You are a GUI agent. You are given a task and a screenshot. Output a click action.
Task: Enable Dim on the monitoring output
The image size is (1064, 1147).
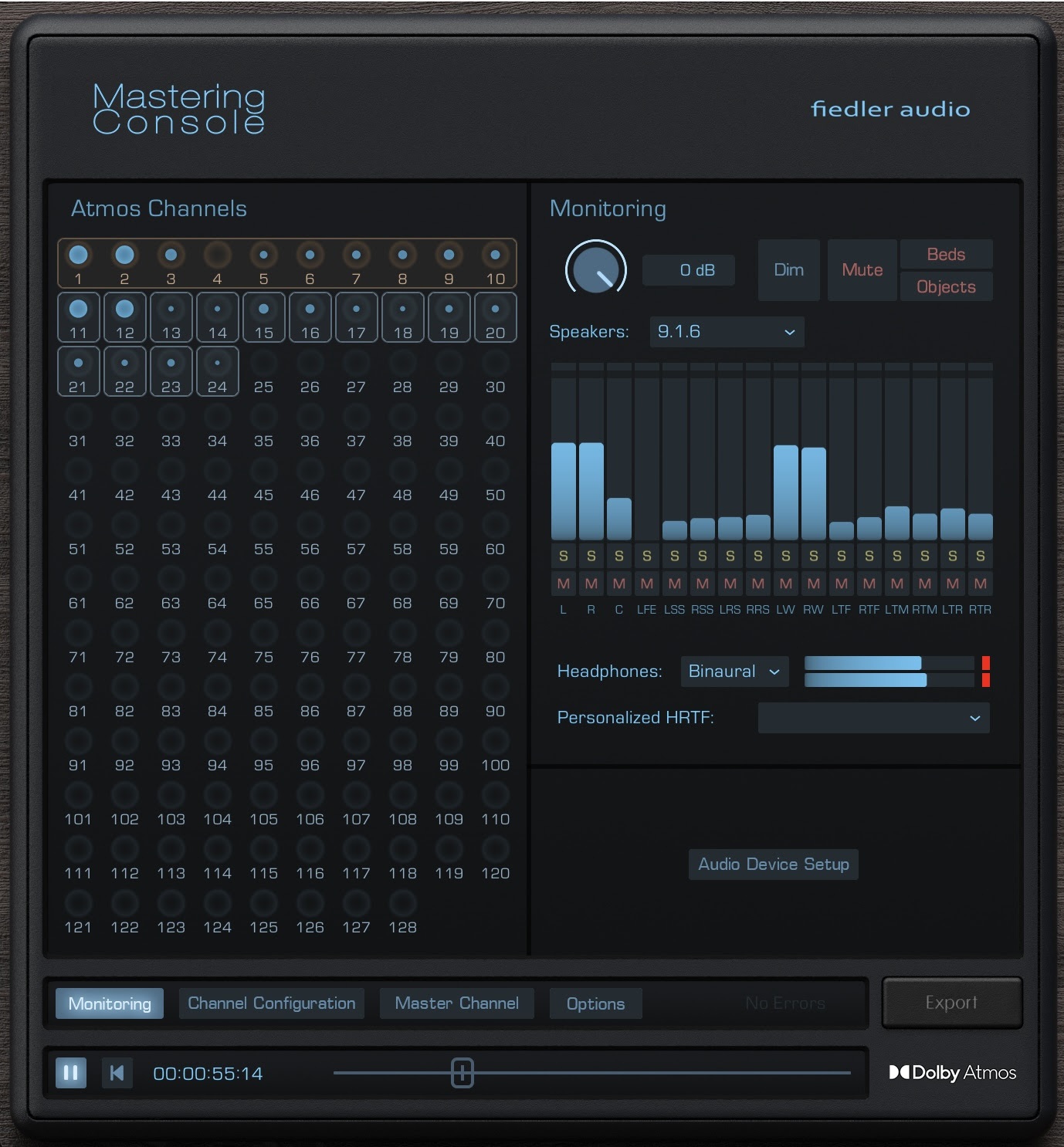click(788, 270)
